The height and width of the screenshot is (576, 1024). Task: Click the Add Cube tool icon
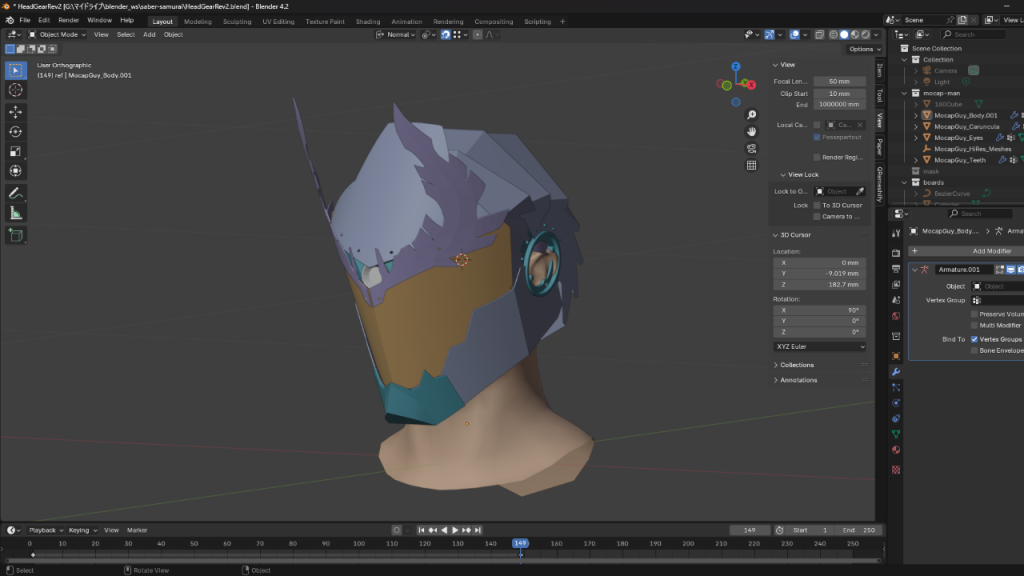click(16, 235)
